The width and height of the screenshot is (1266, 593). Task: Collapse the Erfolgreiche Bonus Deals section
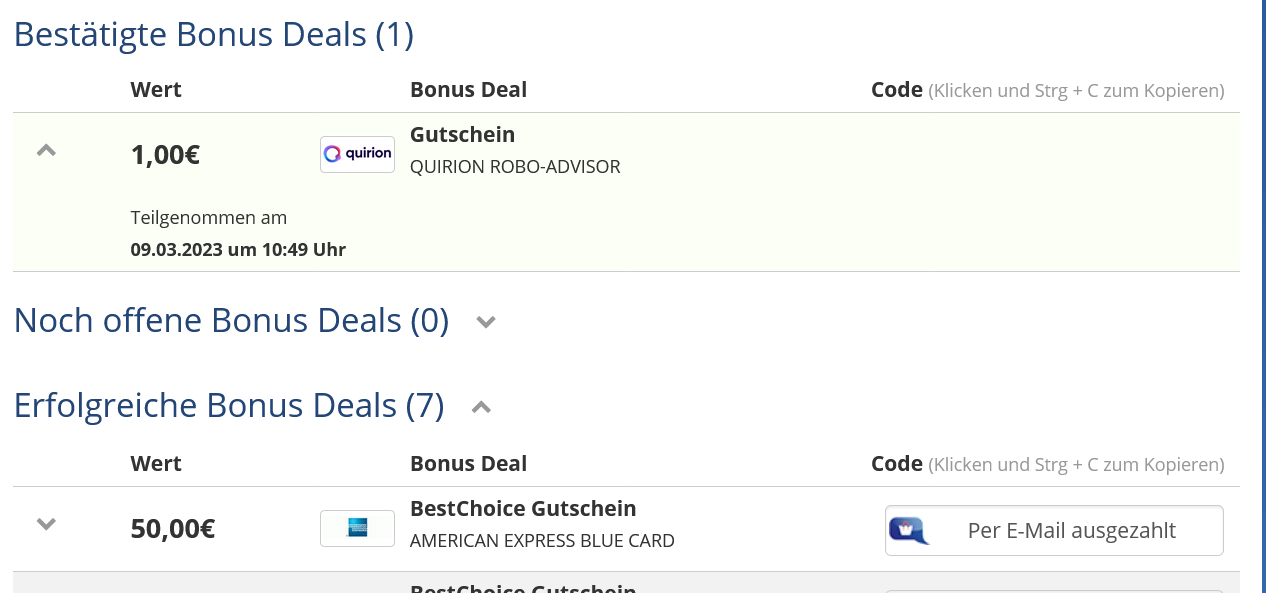coord(481,406)
